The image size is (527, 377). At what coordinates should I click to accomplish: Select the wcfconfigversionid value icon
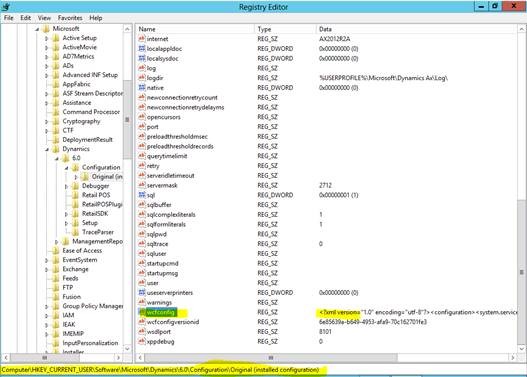pos(142,322)
